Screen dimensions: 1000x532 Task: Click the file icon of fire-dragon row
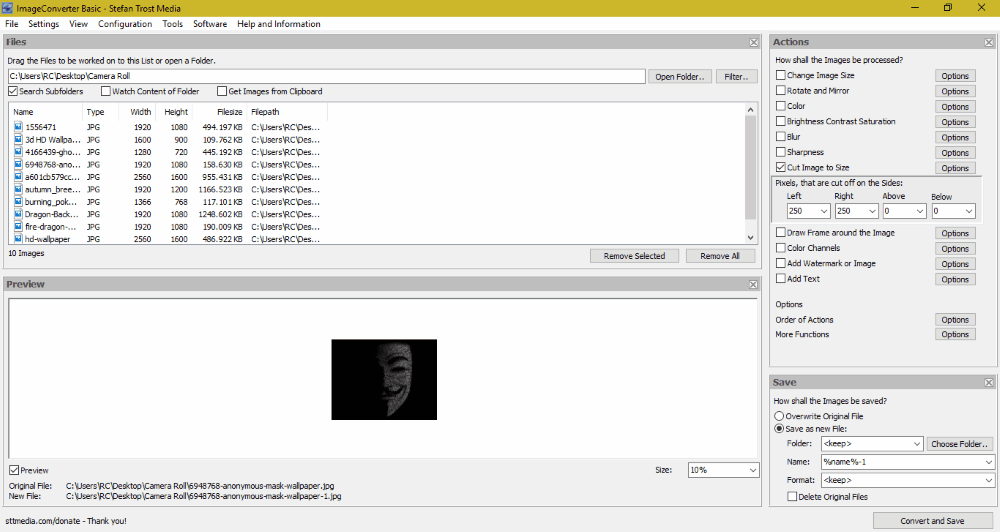(x=18, y=226)
